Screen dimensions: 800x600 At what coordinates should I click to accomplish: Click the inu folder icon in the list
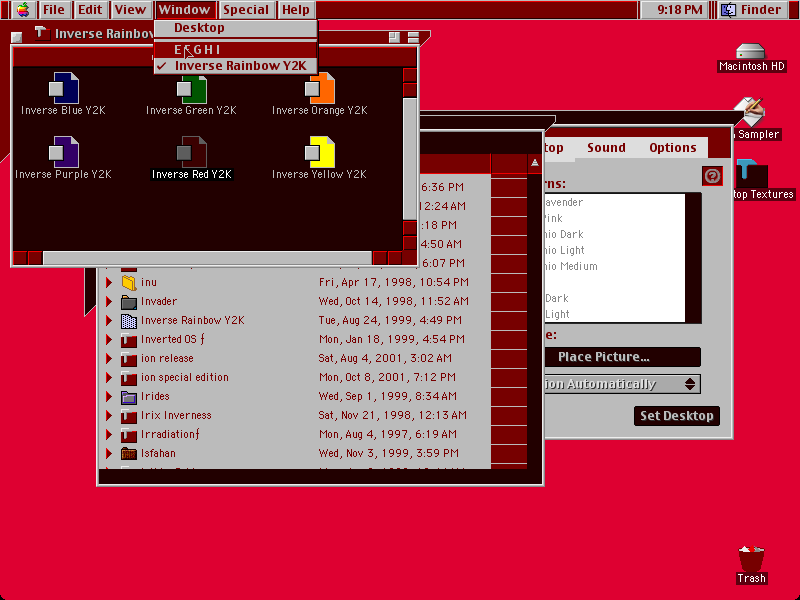(129, 282)
